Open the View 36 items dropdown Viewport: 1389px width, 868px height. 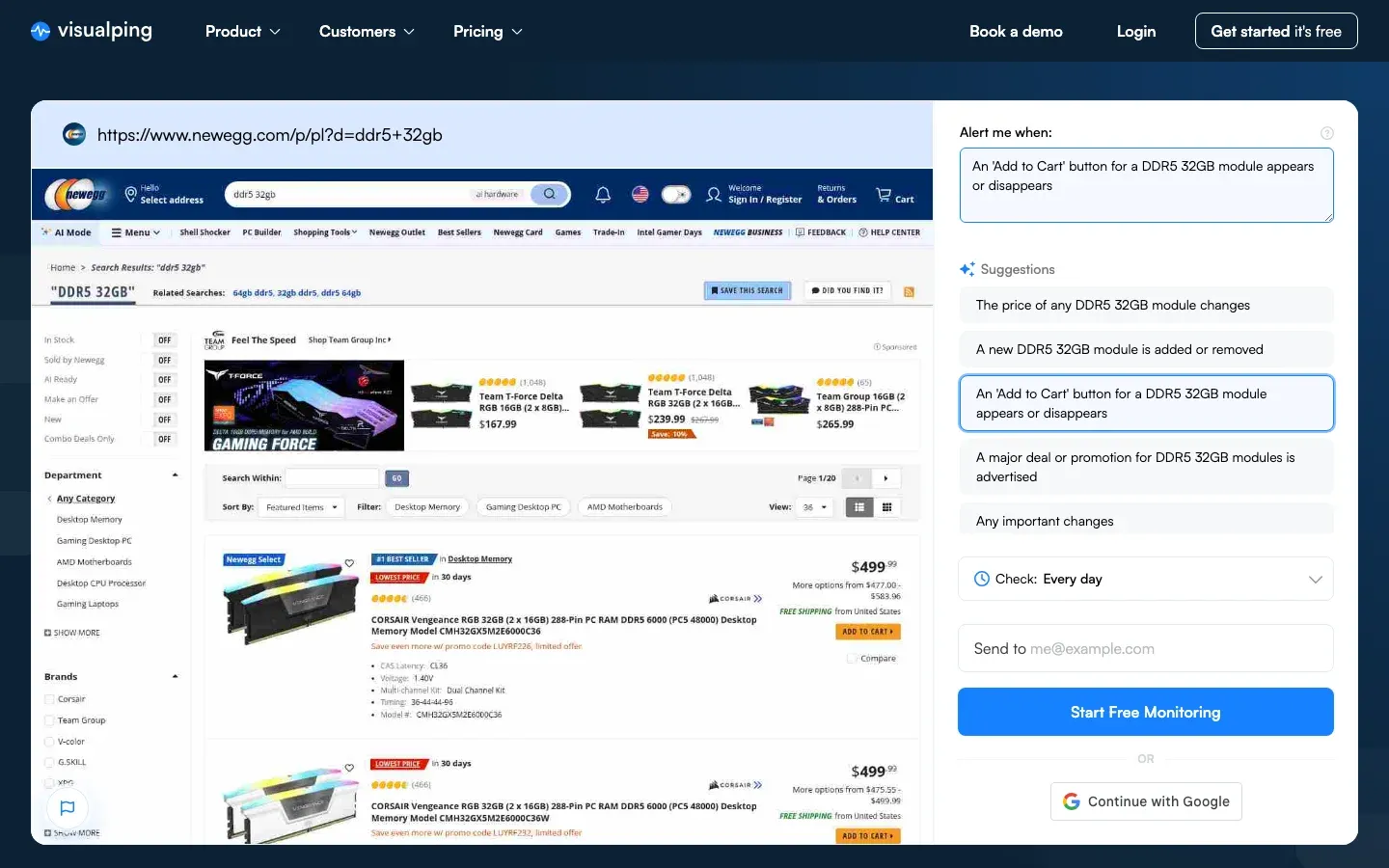point(814,507)
